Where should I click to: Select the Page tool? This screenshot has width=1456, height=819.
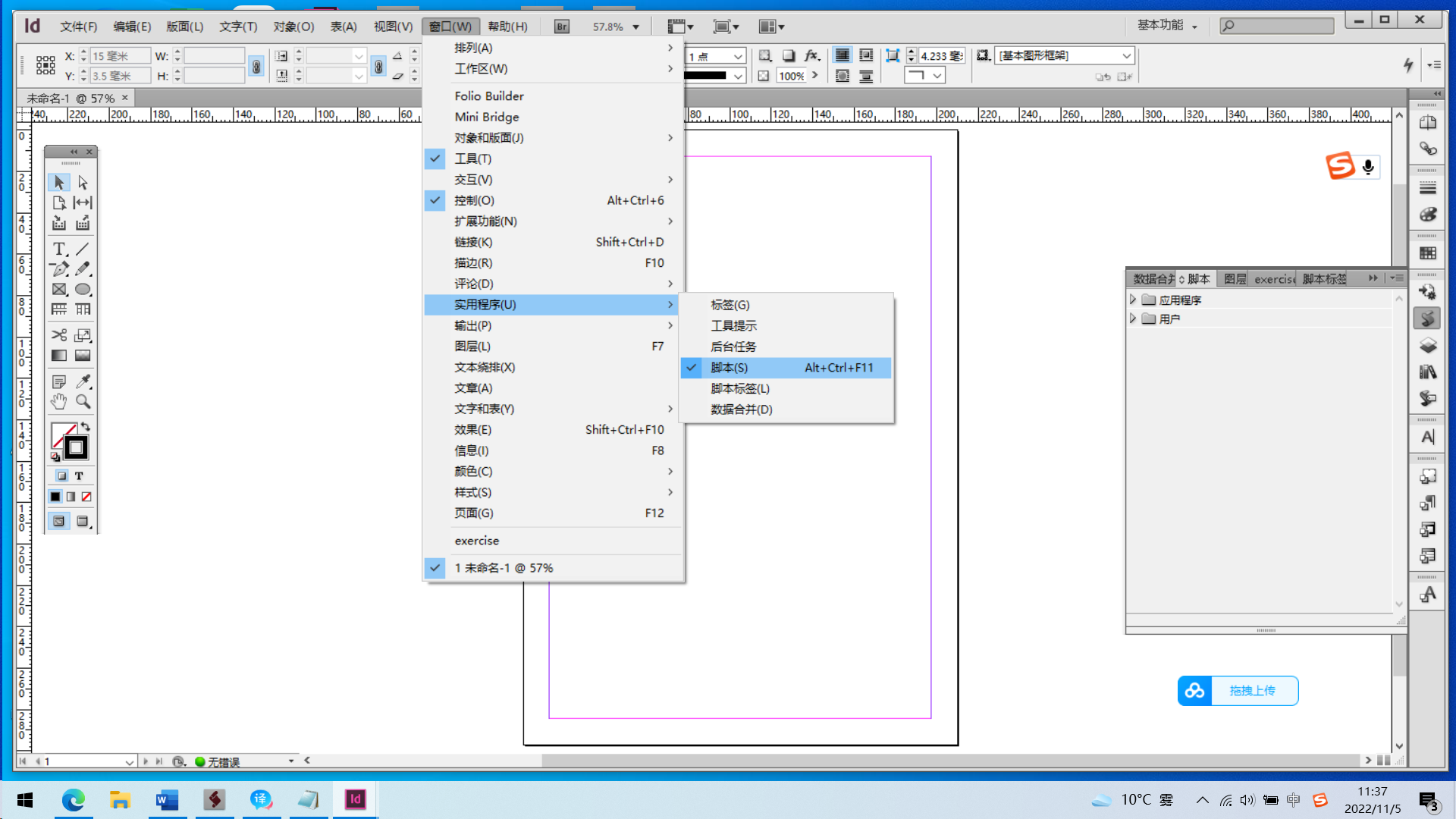pos(59,203)
